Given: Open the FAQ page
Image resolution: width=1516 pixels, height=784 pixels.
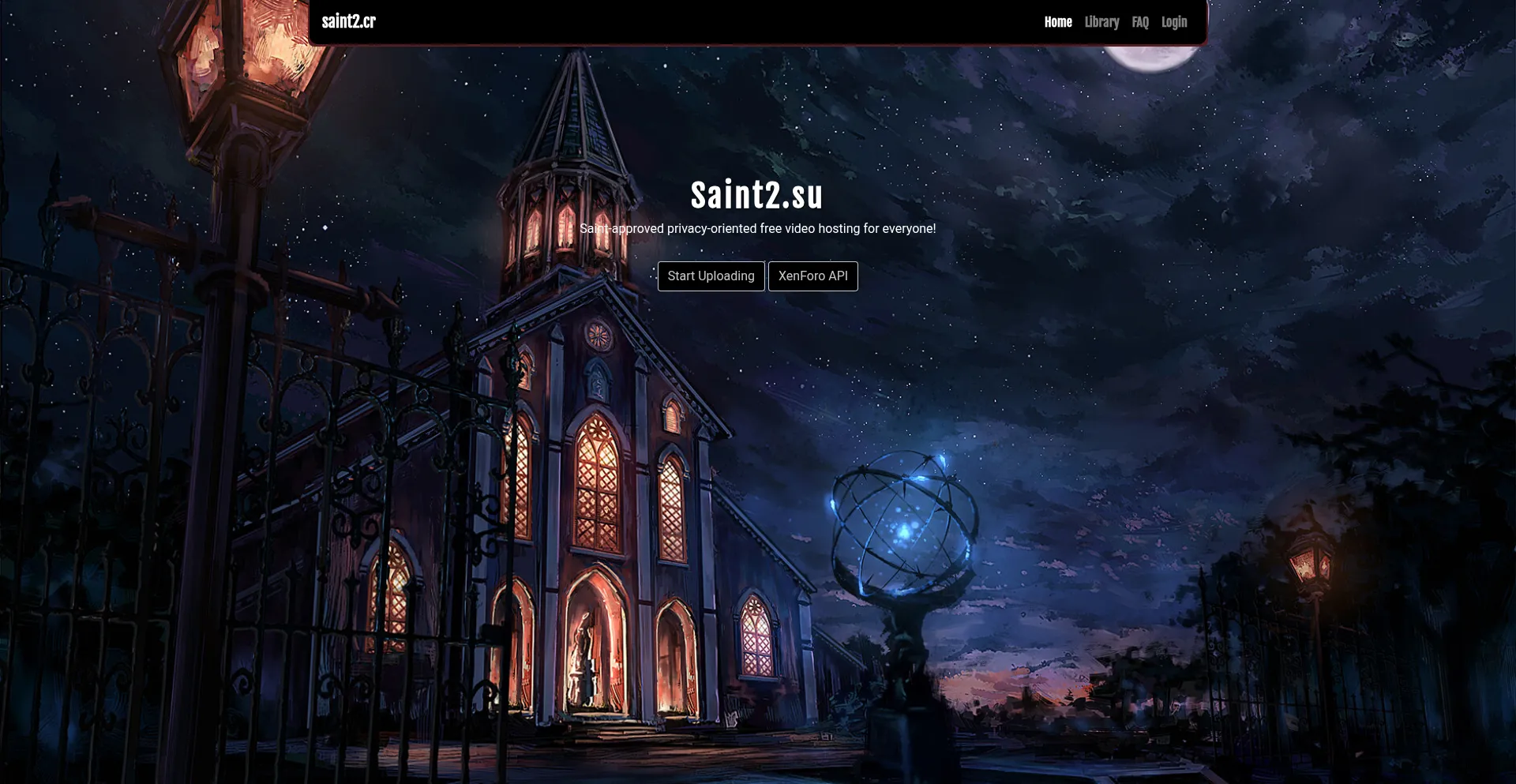Looking at the screenshot, I should coord(1139,22).
